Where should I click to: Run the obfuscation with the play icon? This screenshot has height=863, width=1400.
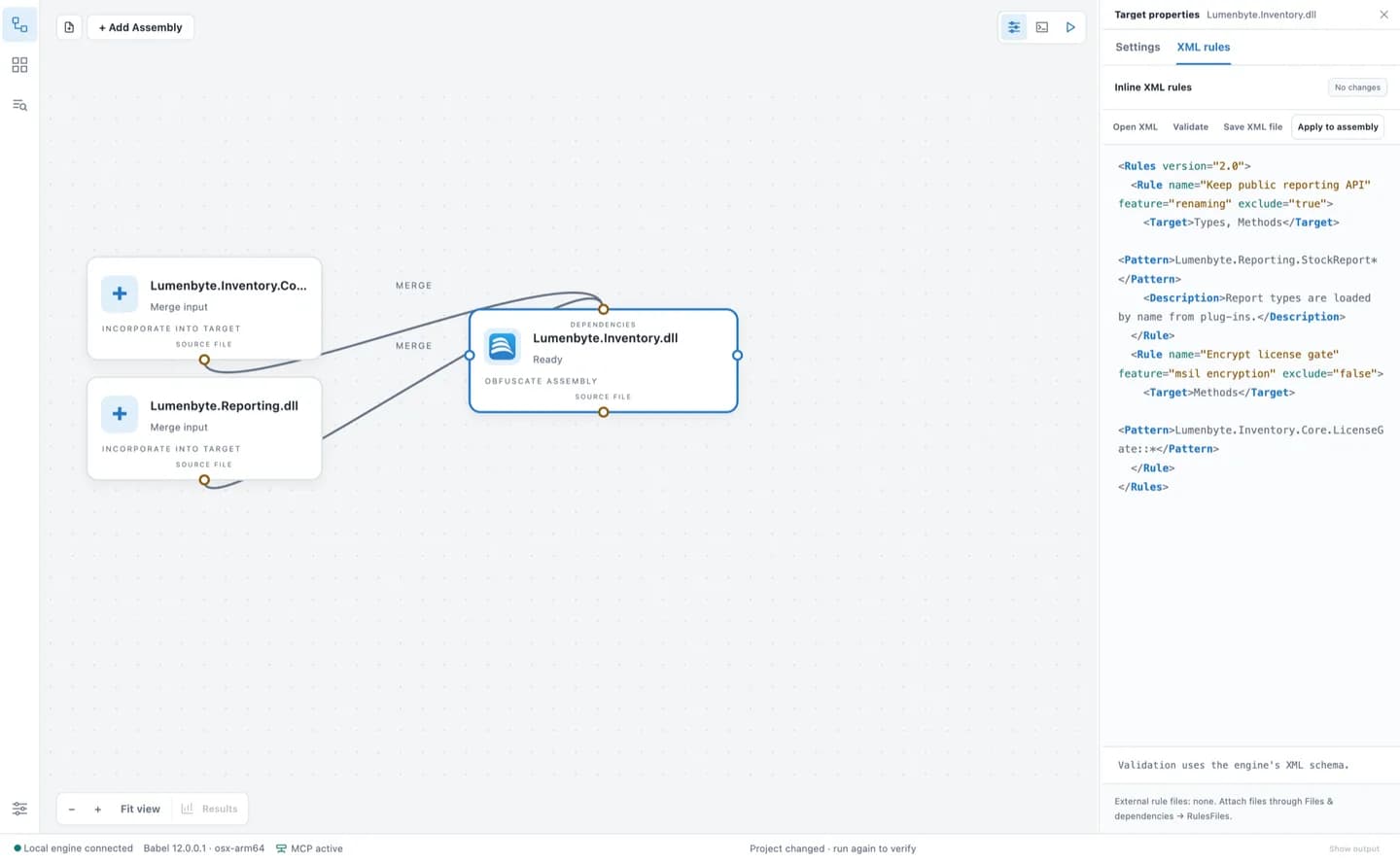1070,27
